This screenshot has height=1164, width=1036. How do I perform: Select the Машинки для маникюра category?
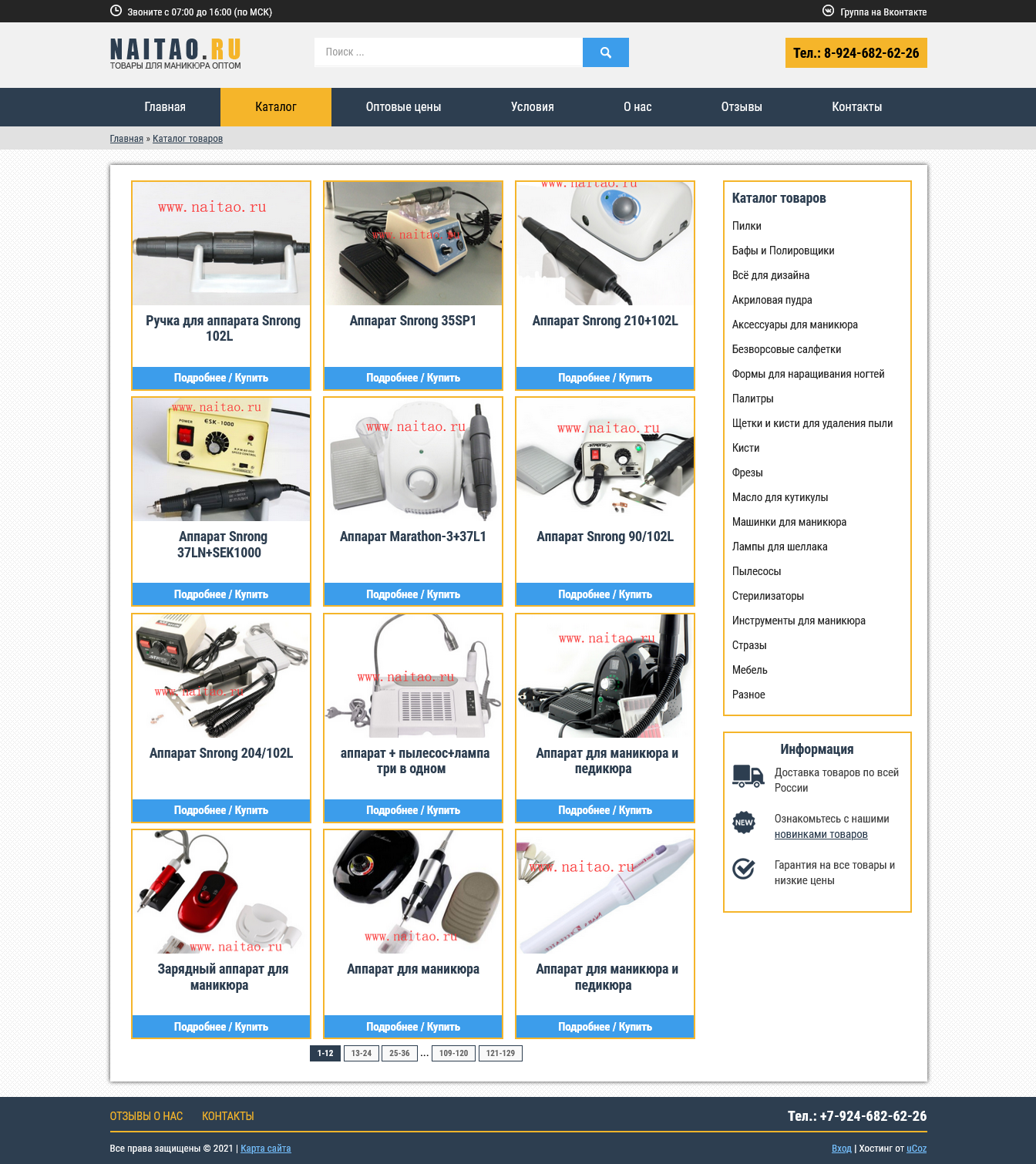point(789,522)
